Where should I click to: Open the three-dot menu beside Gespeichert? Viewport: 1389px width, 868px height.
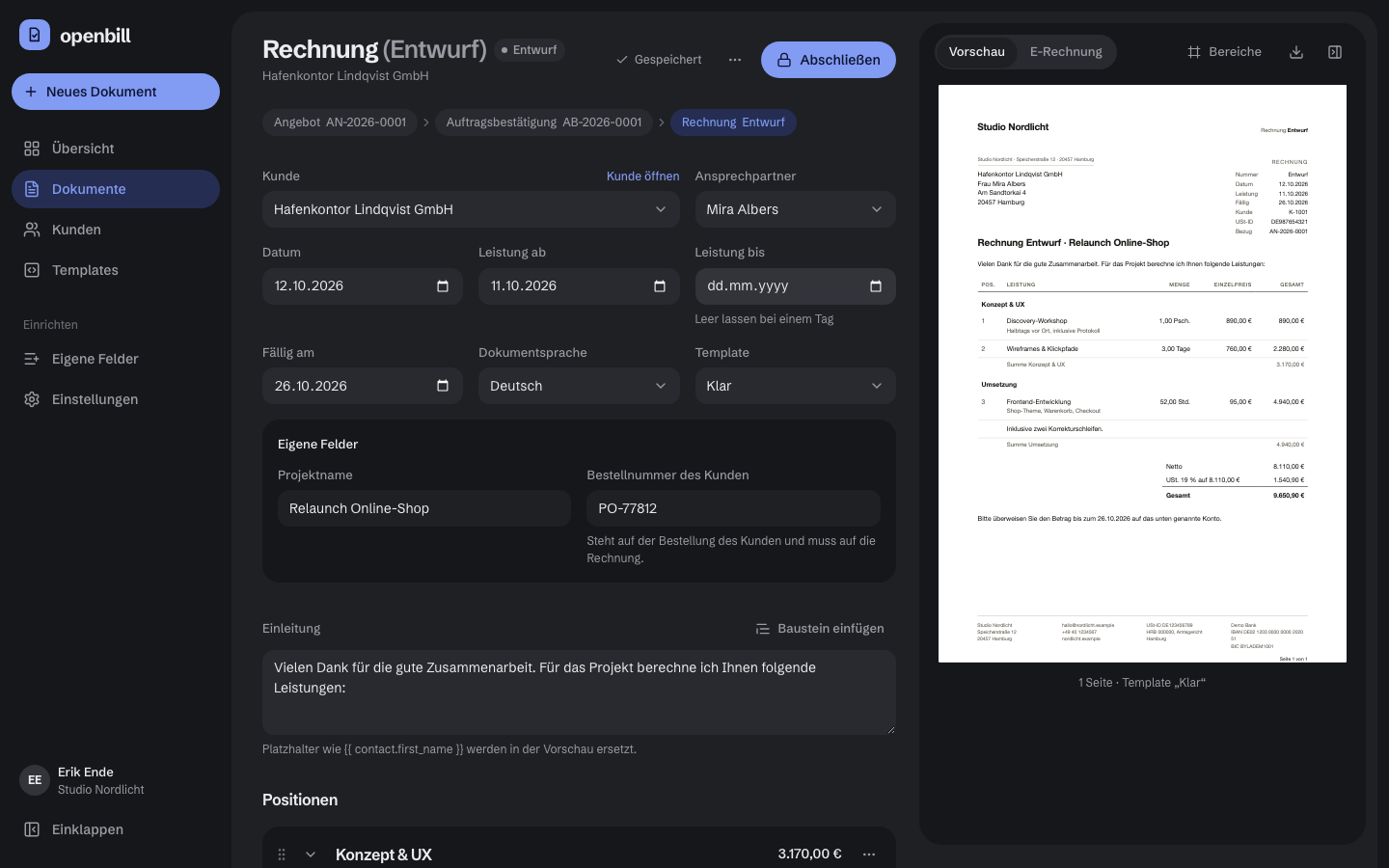tap(735, 60)
